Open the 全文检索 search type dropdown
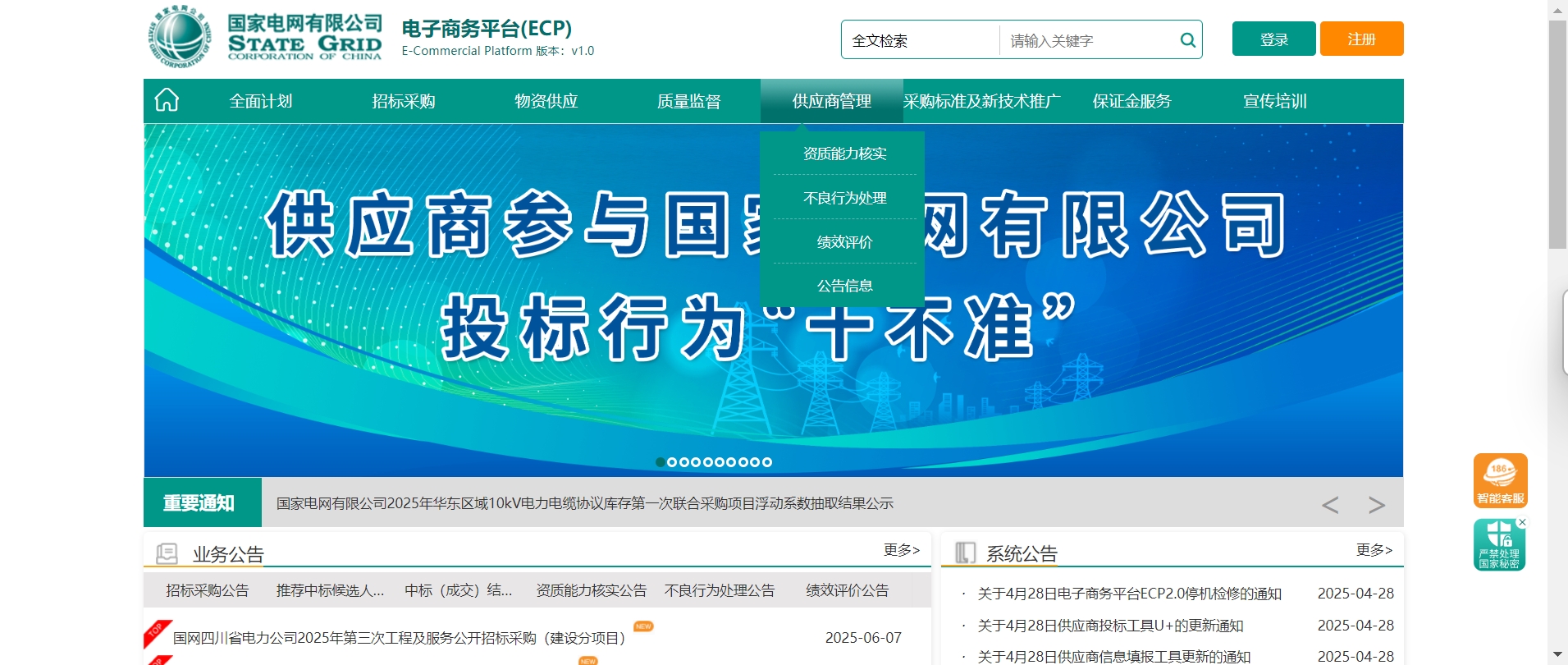The image size is (1568, 665). (919, 40)
